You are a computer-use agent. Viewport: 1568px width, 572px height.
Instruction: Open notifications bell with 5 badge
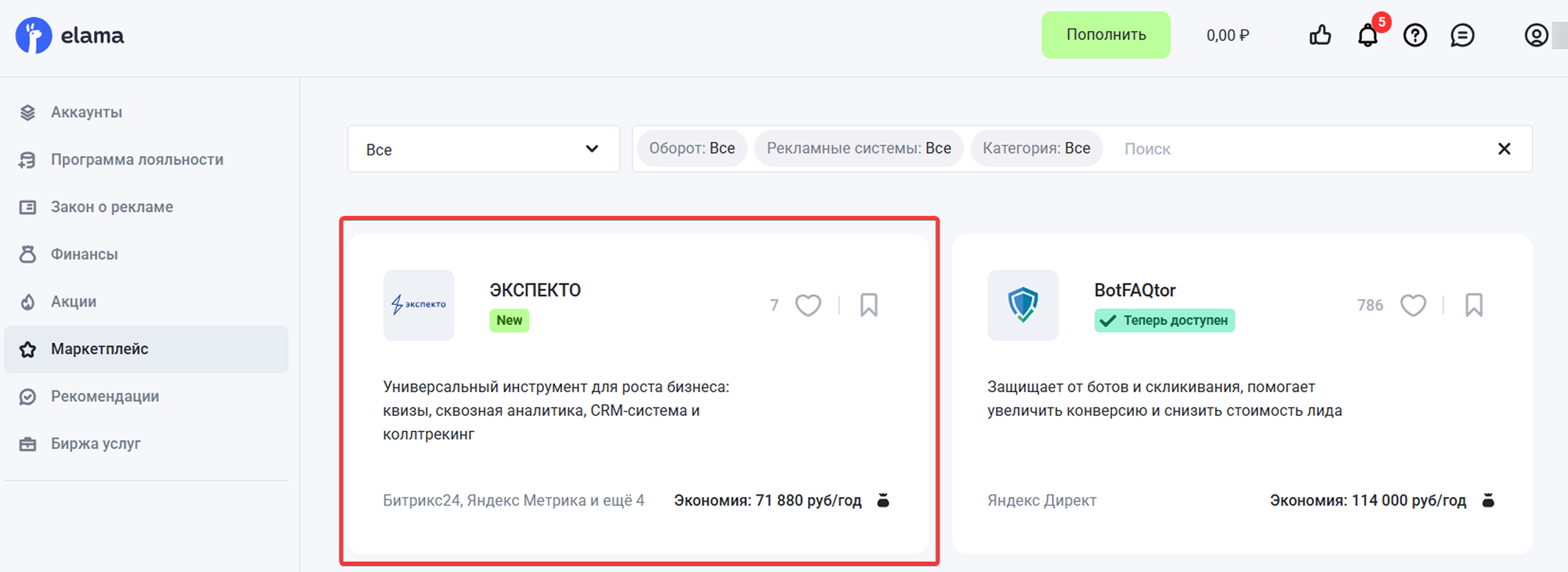[1367, 35]
